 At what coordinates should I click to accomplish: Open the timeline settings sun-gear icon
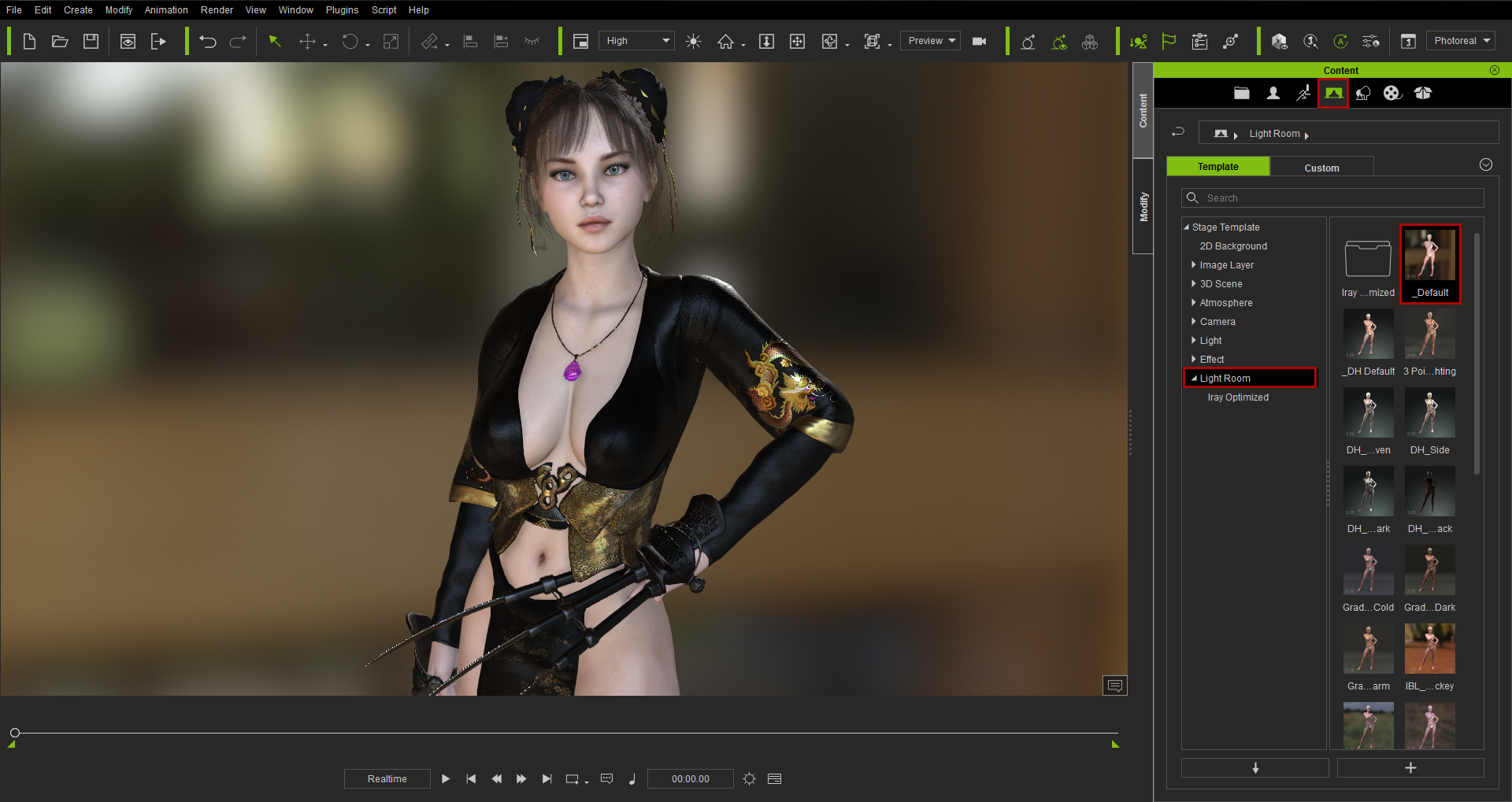749,778
